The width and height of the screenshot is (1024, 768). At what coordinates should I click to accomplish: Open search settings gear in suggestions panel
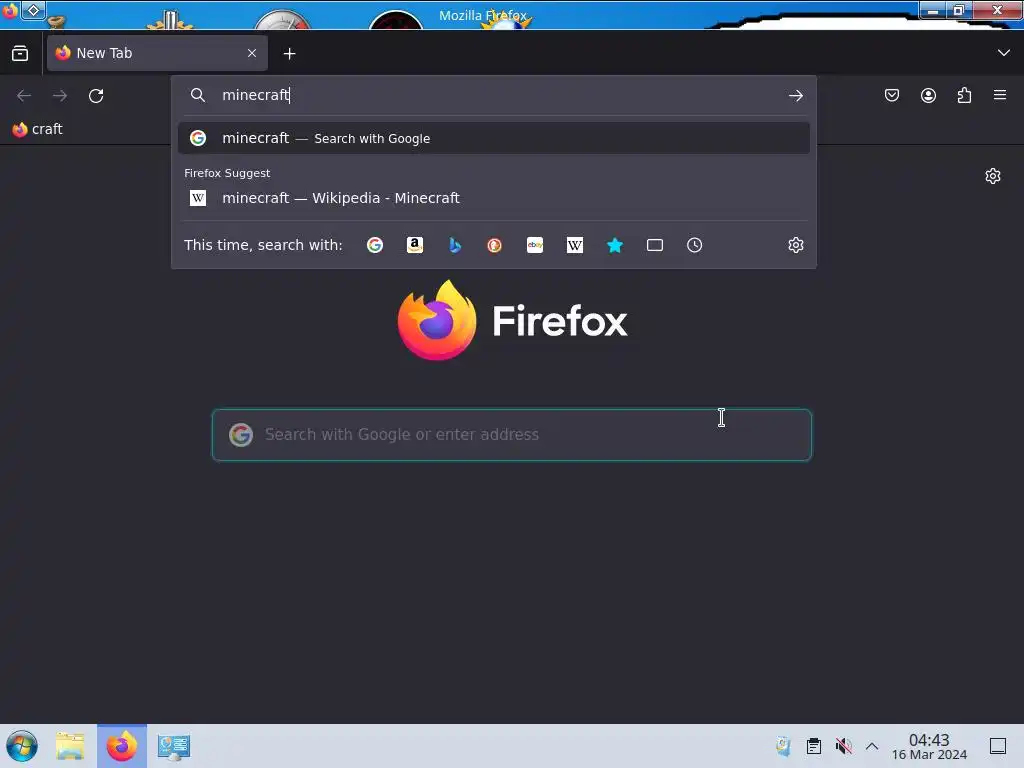coord(795,245)
